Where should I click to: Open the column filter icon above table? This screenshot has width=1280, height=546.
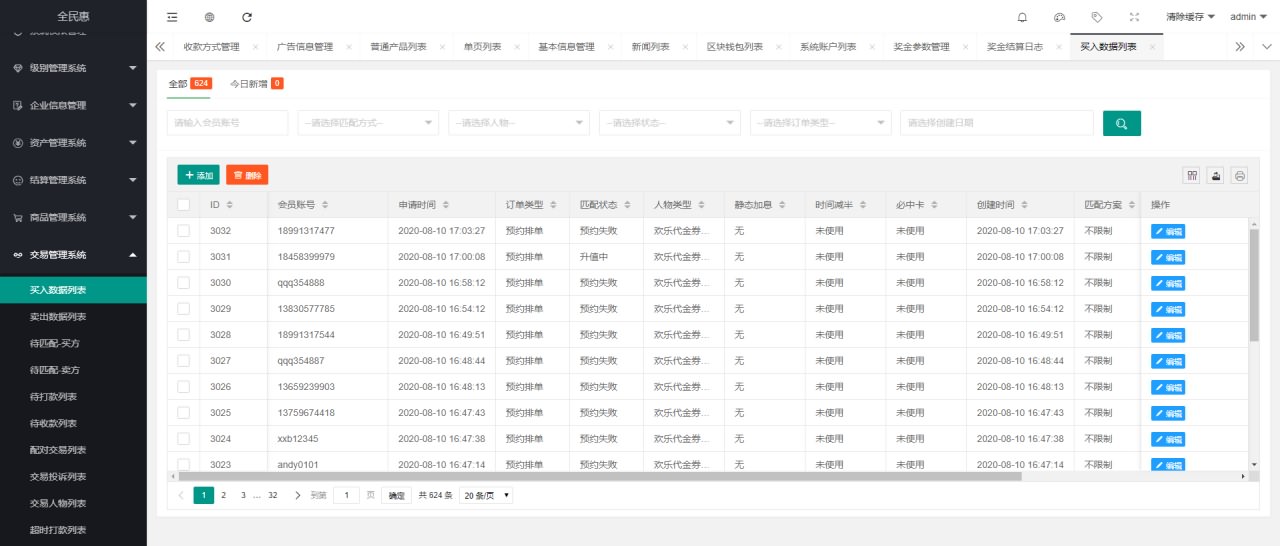click(x=1192, y=175)
